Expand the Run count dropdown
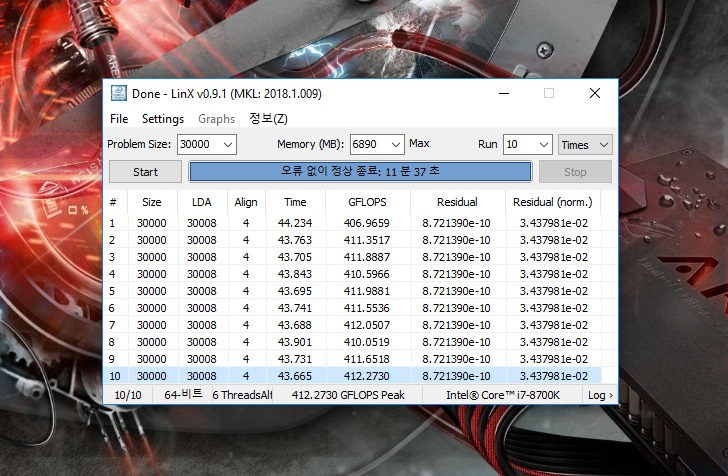 (544, 144)
